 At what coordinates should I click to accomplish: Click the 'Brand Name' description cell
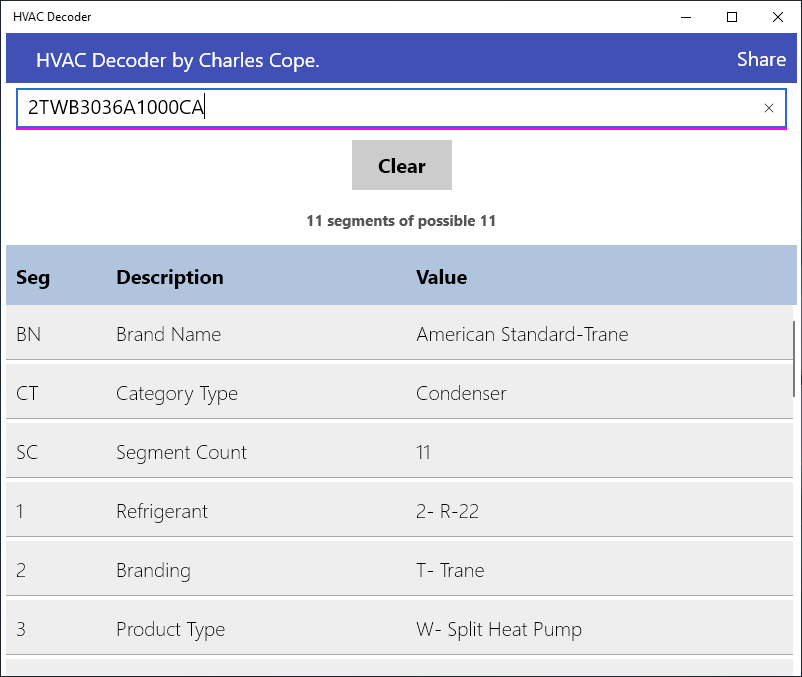coord(168,334)
